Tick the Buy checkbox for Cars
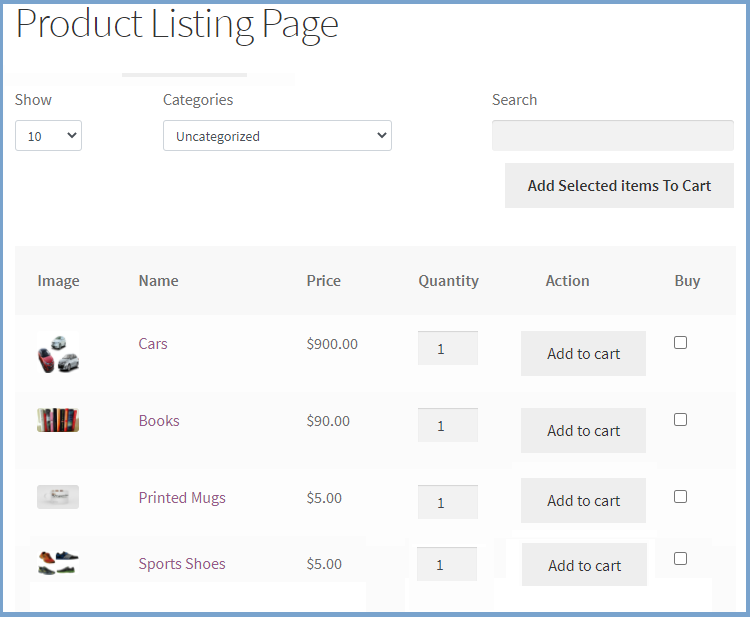Image resolution: width=750 pixels, height=617 pixels. (x=680, y=342)
